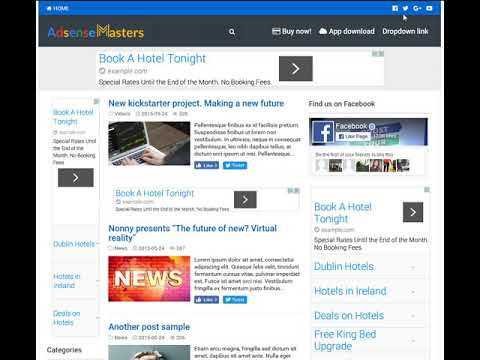Click News category under Nonny post
The image size is (480, 360).
point(121,248)
